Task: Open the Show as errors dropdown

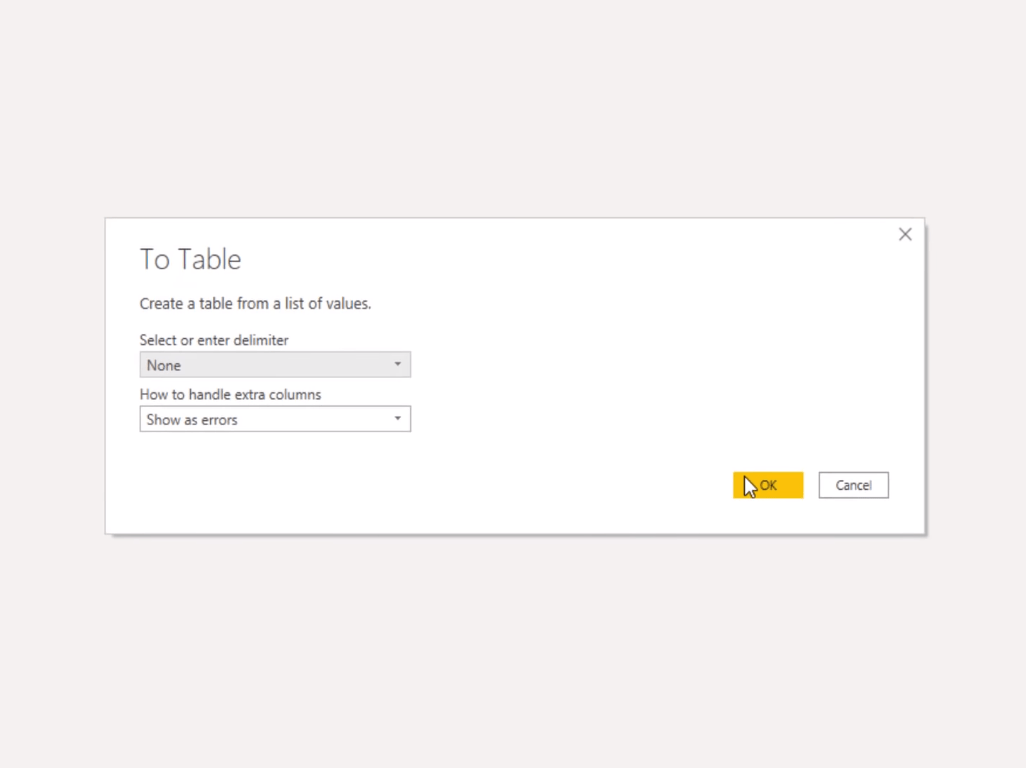Action: click(275, 419)
